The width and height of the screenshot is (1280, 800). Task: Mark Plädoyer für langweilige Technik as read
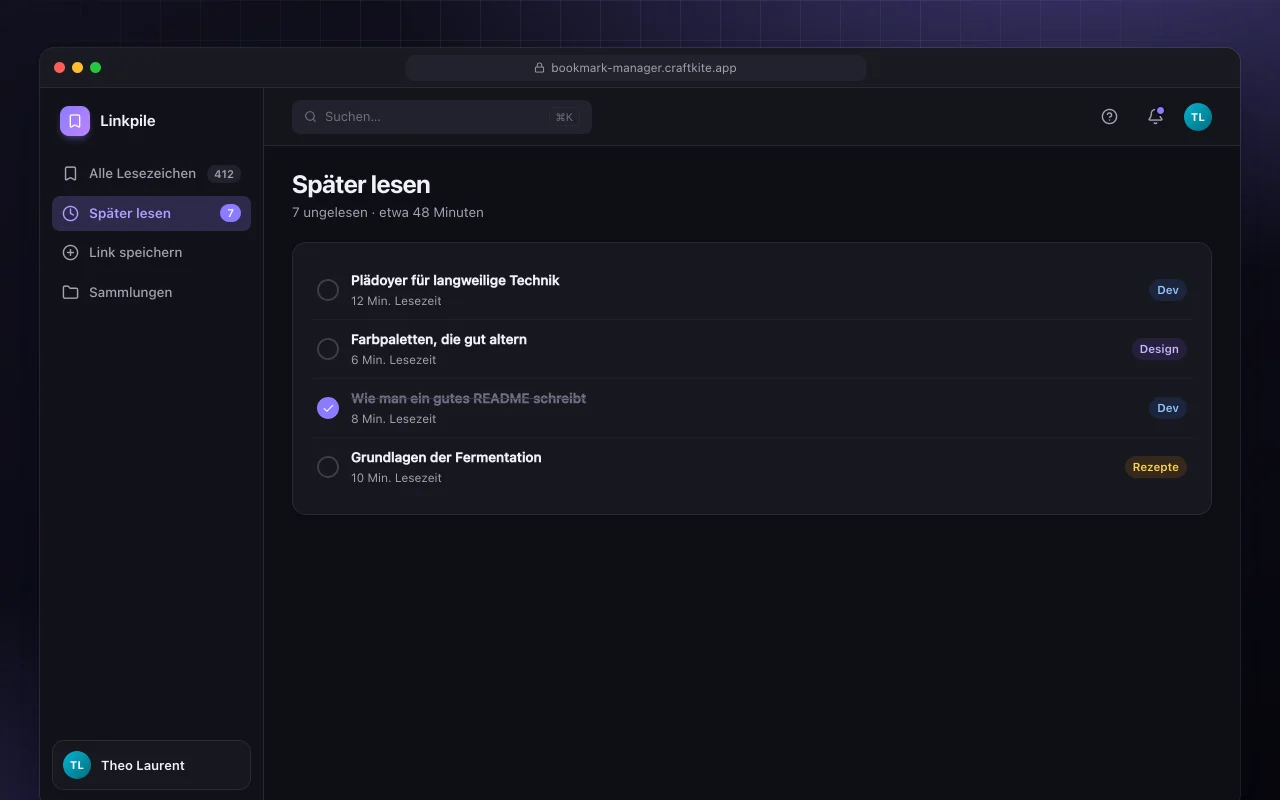coord(328,290)
